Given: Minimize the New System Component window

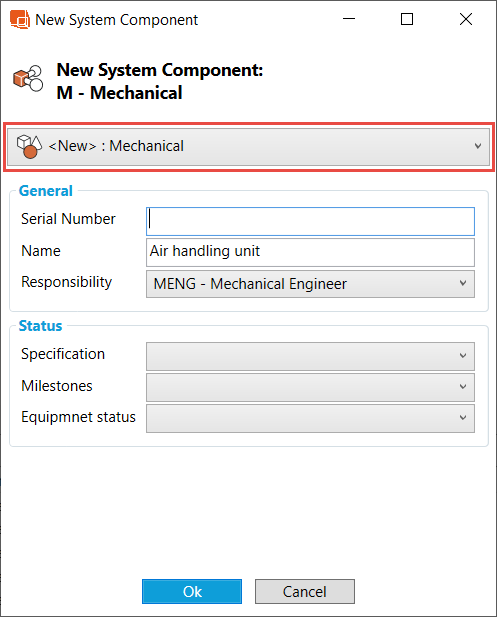Looking at the screenshot, I should [349, 19].
